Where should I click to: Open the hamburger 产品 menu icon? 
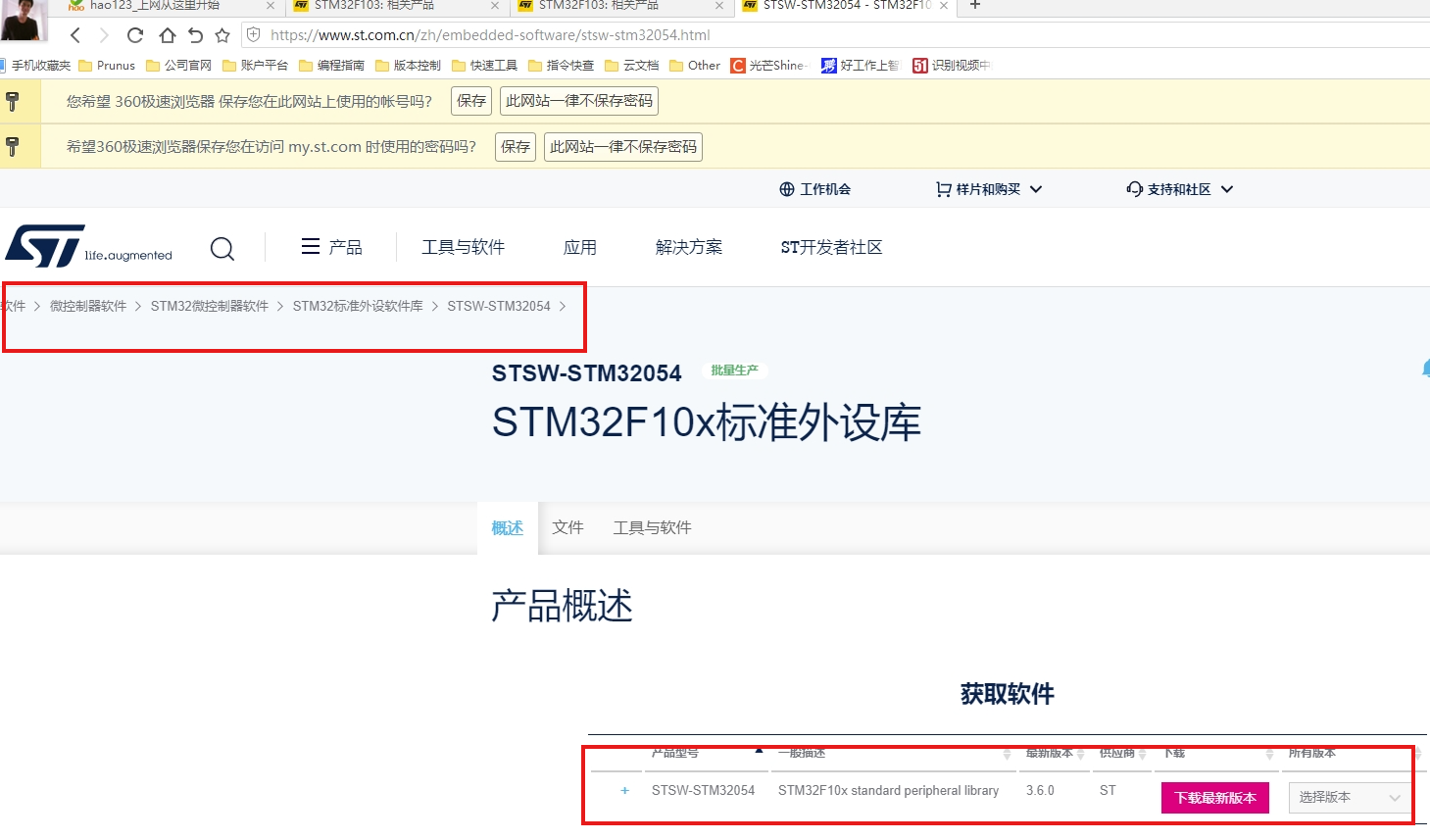[x=311, y=247]
